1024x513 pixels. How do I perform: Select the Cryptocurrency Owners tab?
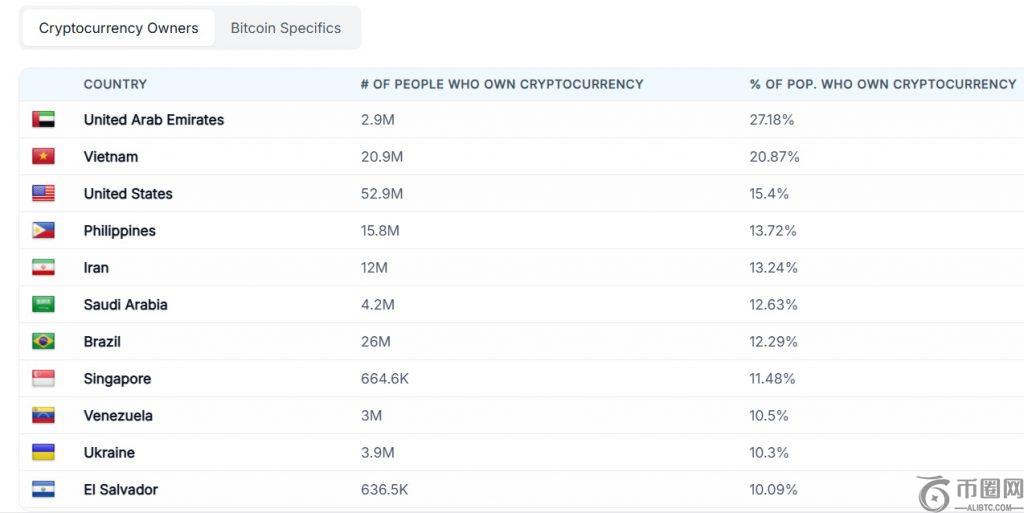[x=118, y=28]
